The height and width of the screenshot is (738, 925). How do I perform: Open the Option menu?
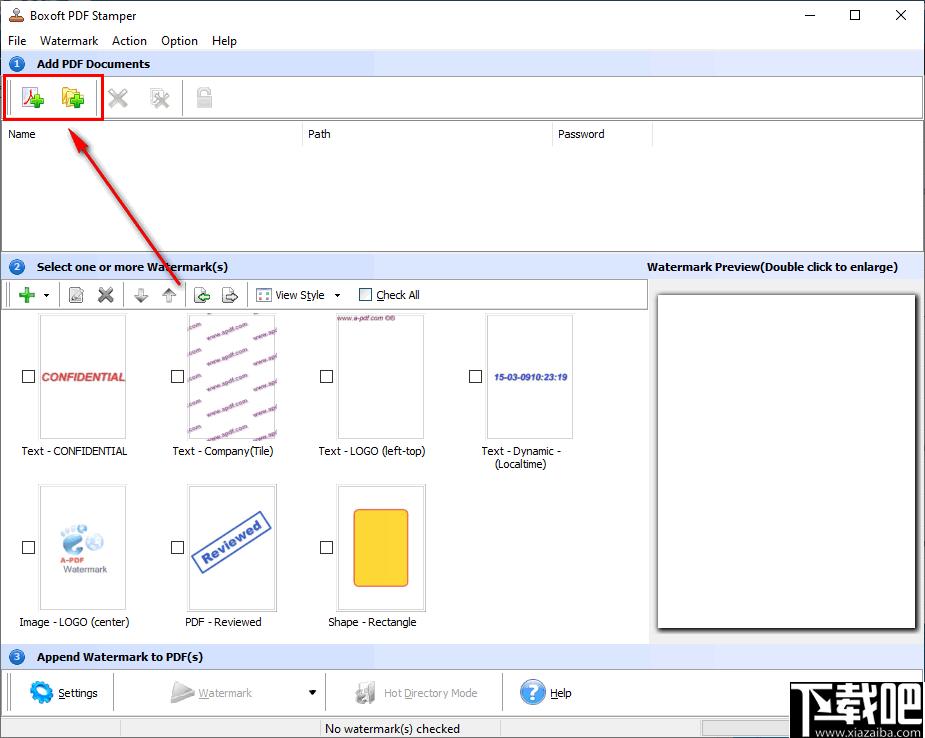point(179,41)
